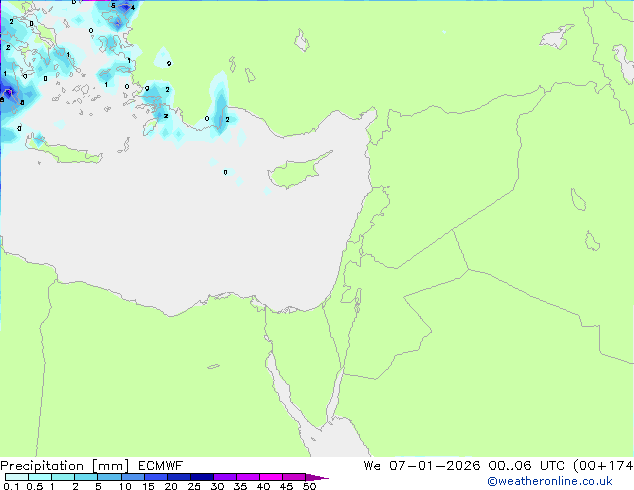The image size is (634, 490).
Task: Open the weatheronline.co.uk link
Action: [549, 481]
